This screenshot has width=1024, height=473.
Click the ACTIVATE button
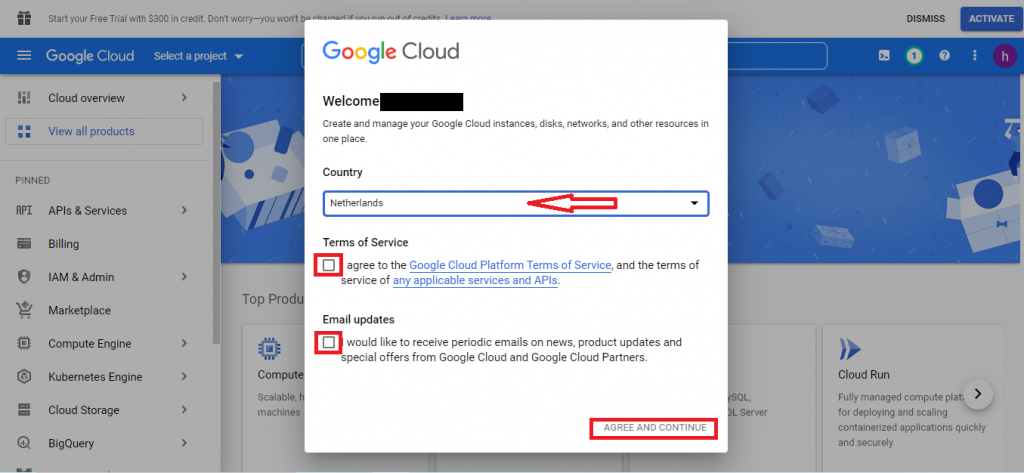pyautogui.click(x=991, y=18)
